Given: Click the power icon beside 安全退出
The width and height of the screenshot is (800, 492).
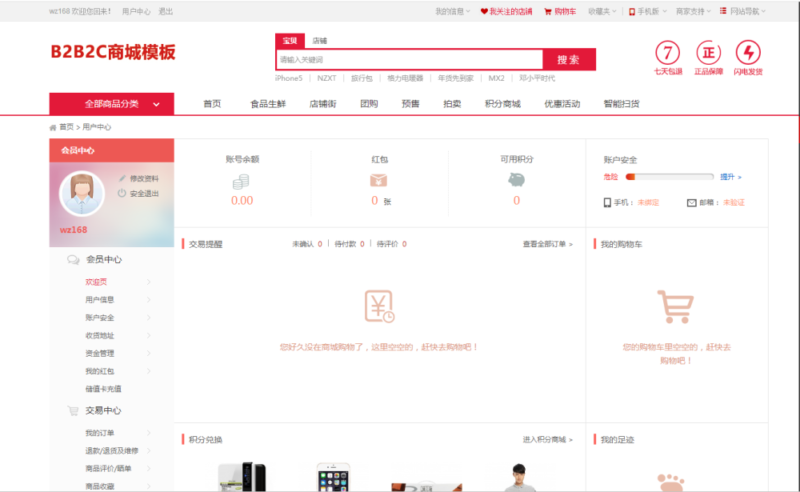Looking at the screenshot, I should [121, 193].
